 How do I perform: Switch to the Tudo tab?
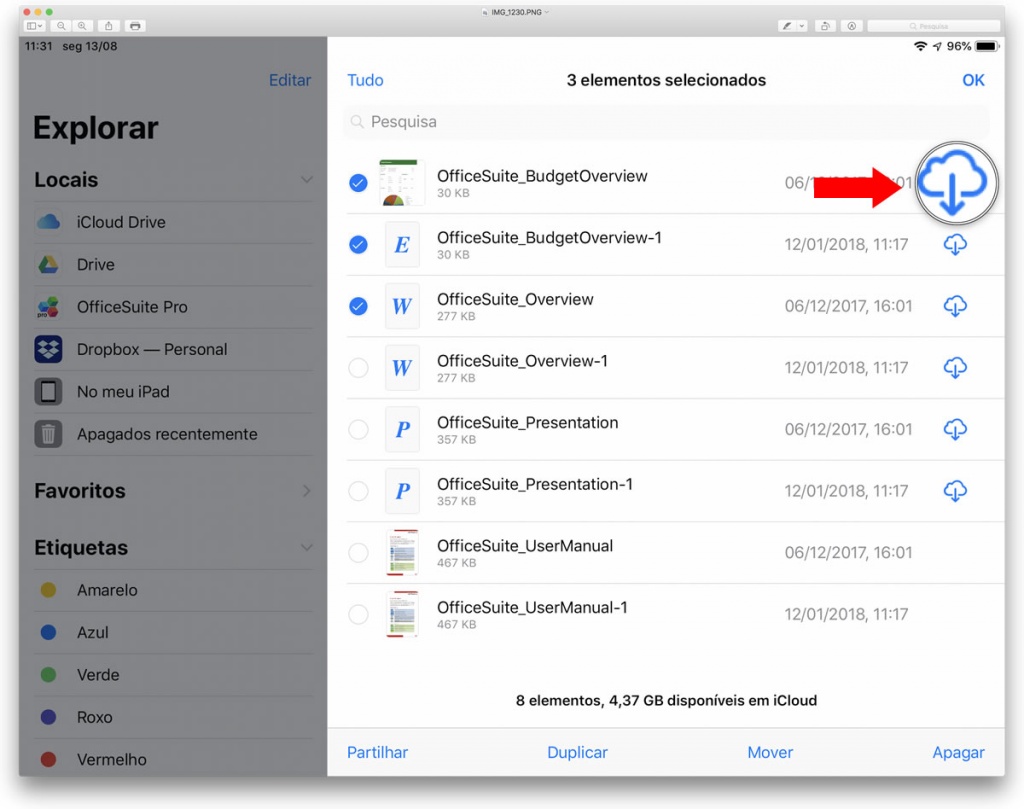click(x=365, y=80)
